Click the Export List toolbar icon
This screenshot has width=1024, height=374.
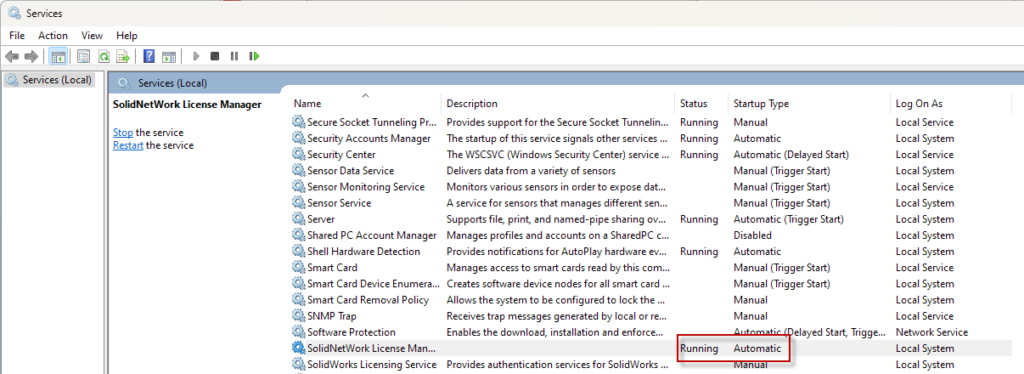tap(123, 57)
